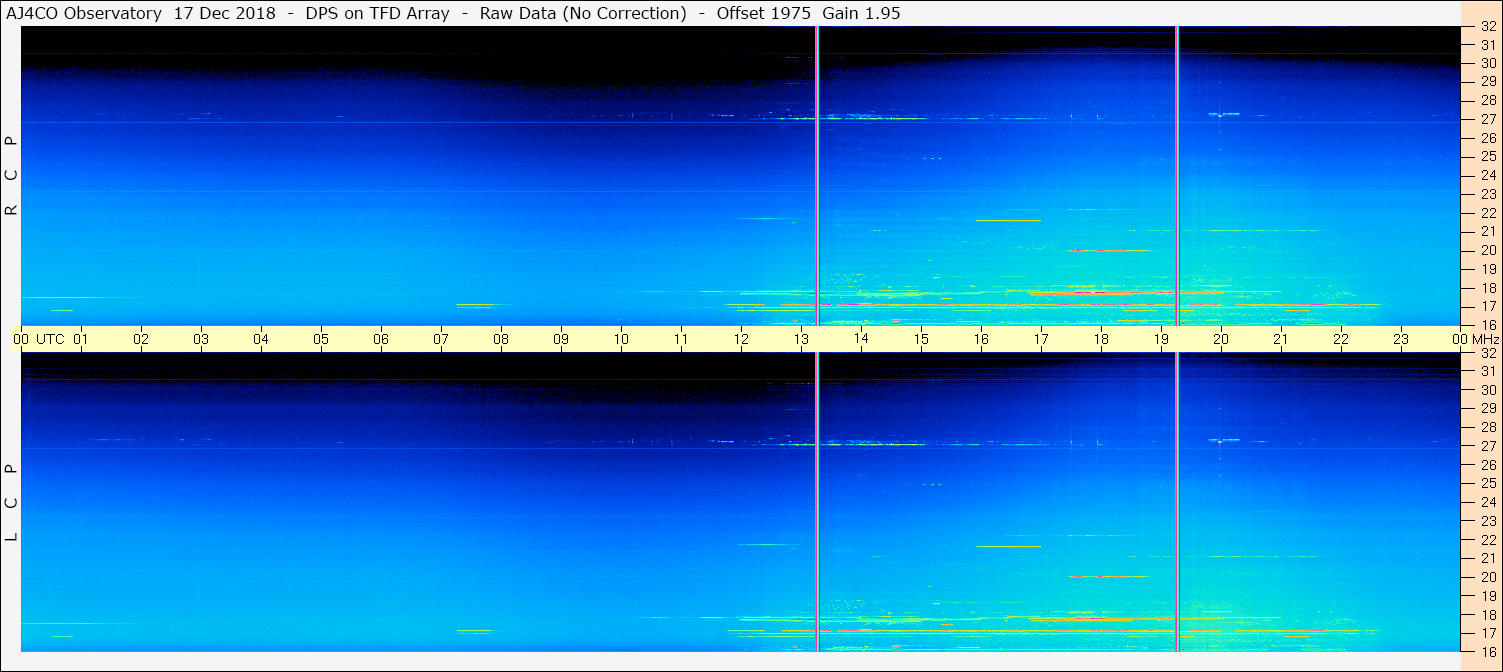The width and height of the screenshot is (1503, 672).
Task: Select "Raw Data (No Correction)" header text
Action: (583, 13)
